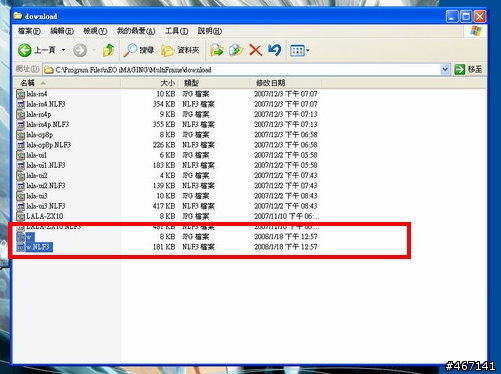Select the lala-ui1.NLF3 file icon
The width and height of the screenshot is (501, 374).
point(21,165)
